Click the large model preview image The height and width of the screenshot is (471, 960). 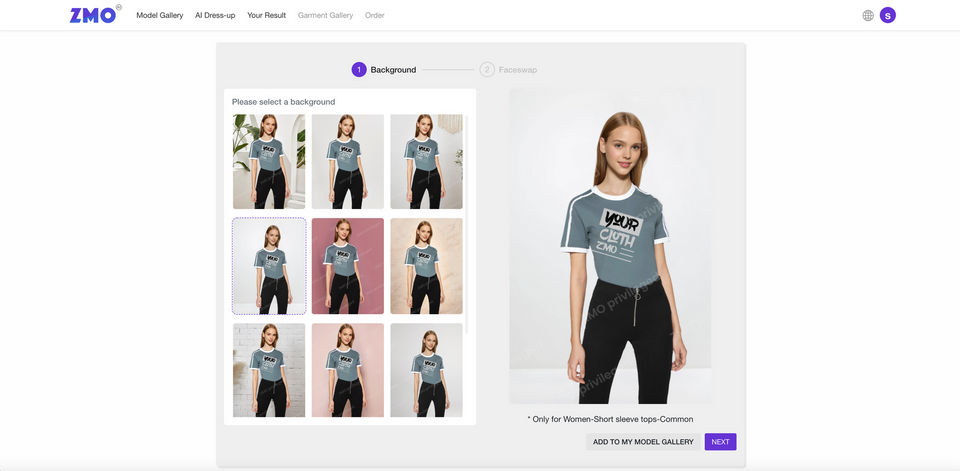(x=610, y=246)
